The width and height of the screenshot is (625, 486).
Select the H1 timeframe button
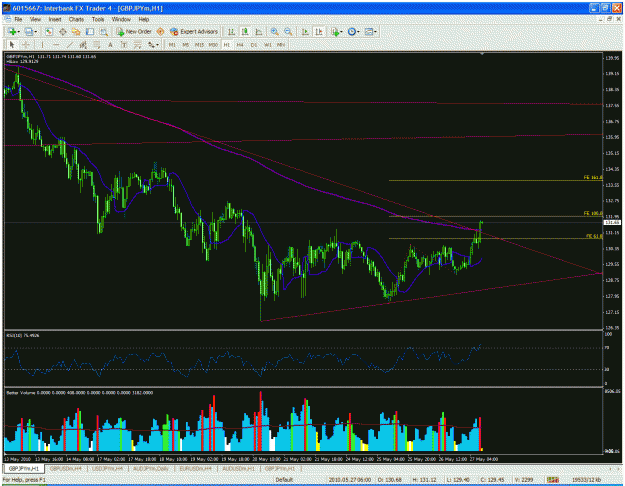(227, 45)
